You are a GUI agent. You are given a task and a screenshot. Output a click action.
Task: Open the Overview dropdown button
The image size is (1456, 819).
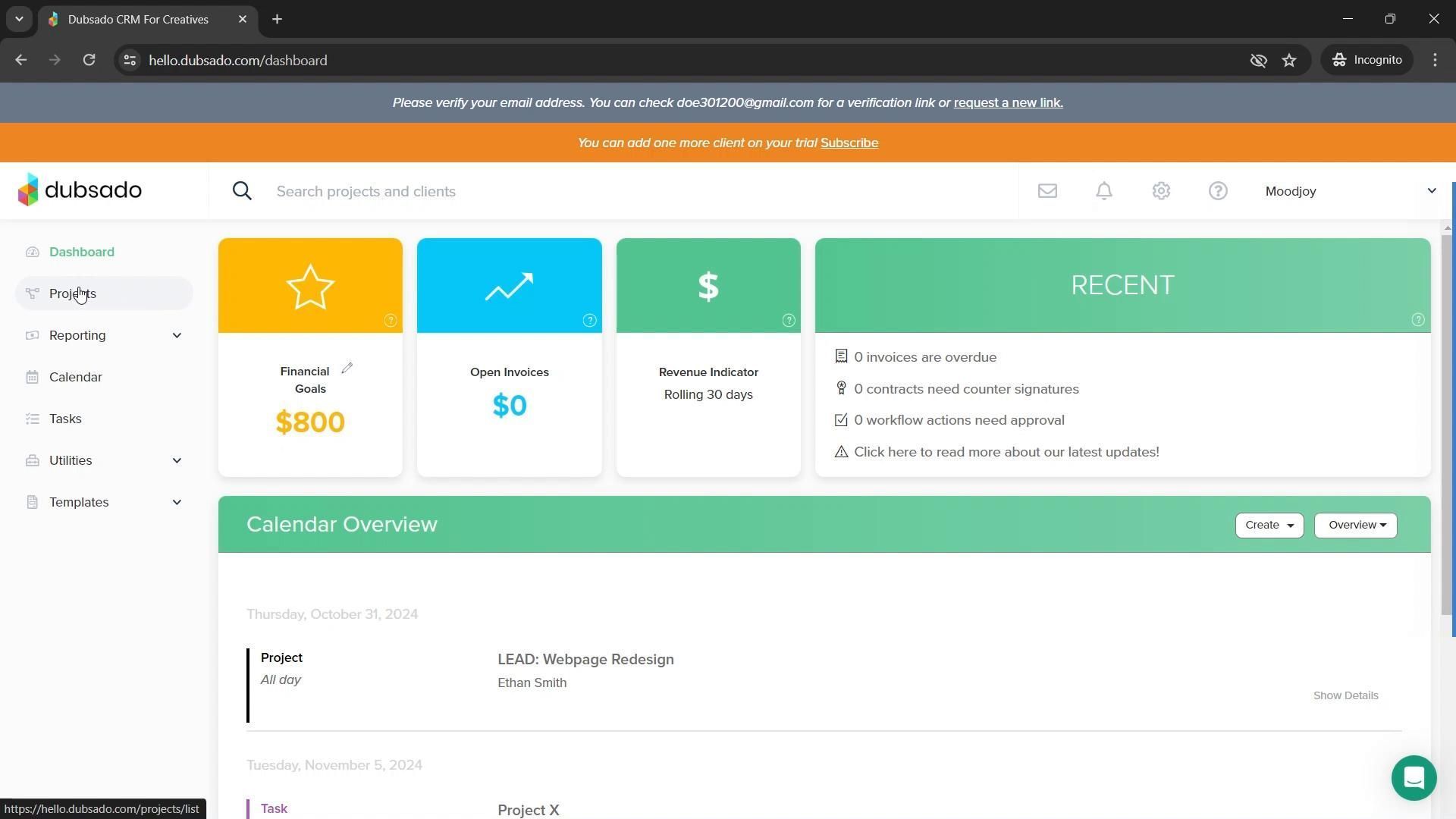coord(1355,526)
